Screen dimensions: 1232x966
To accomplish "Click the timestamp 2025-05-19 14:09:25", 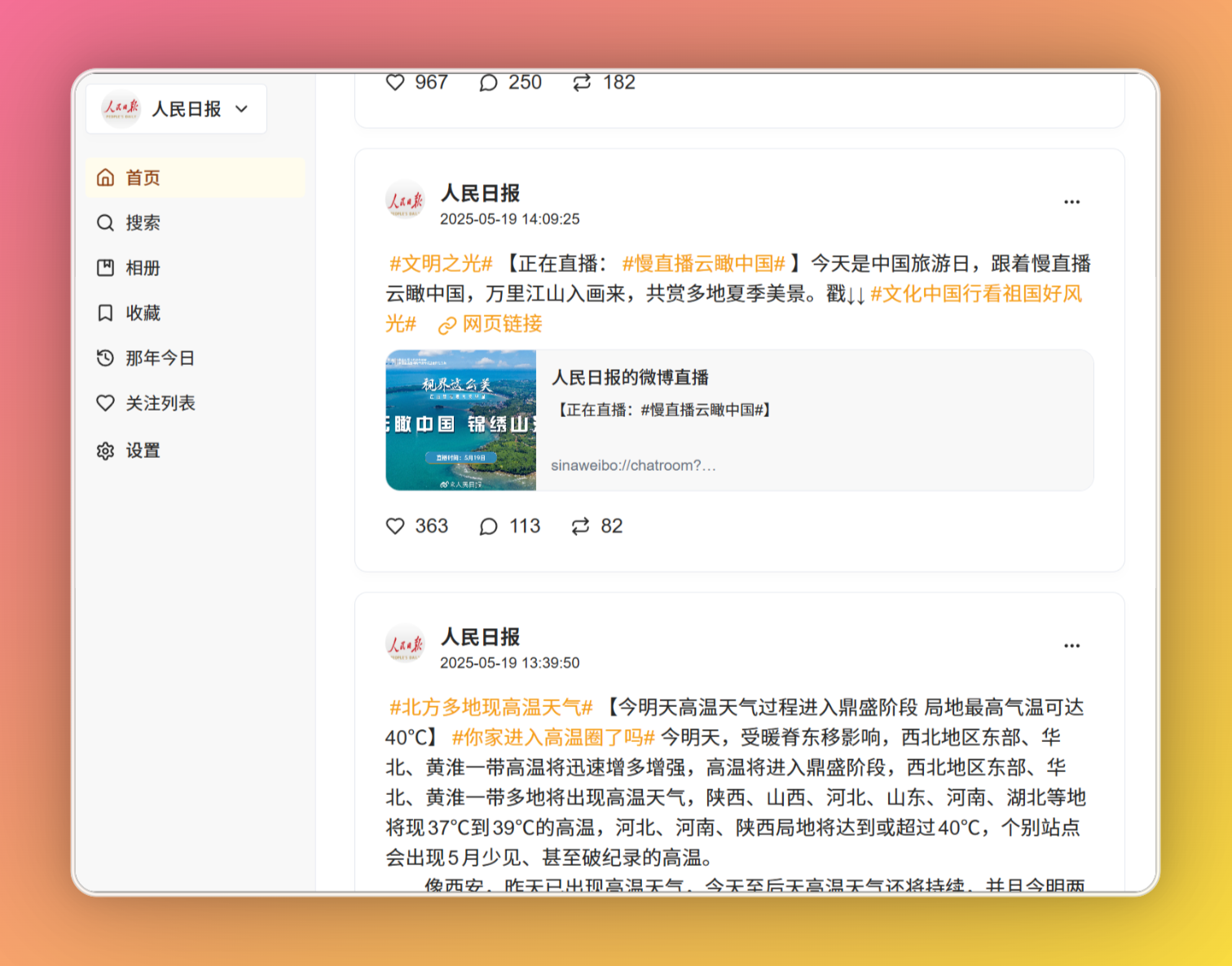I will pos(510,219).
